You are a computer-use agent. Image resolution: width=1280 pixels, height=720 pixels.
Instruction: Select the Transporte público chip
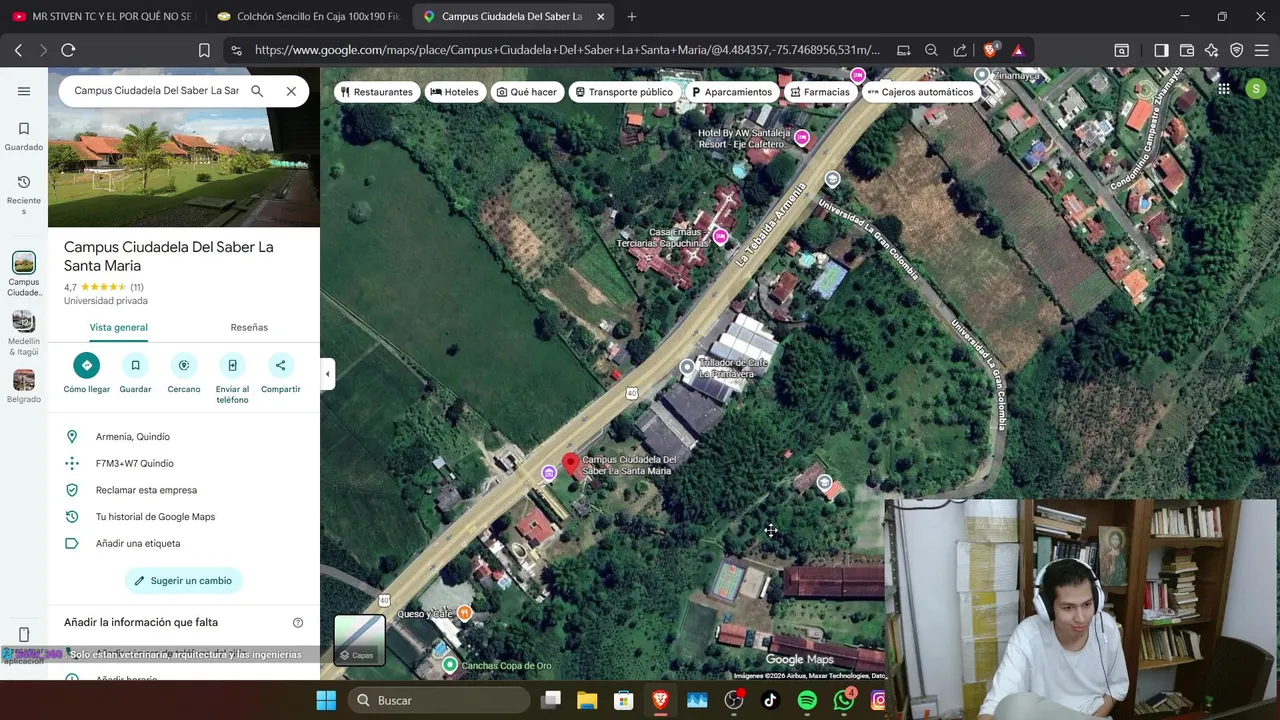pyautogui.click(x=623, y=92)
